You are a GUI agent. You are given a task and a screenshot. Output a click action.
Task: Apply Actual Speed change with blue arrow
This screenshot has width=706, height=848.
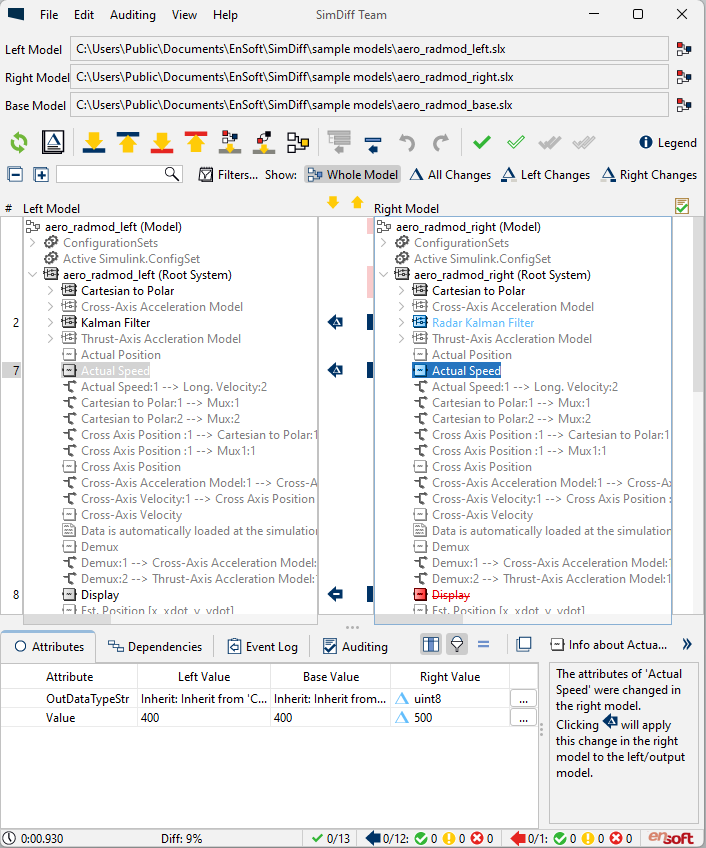(x=335, y=370)
